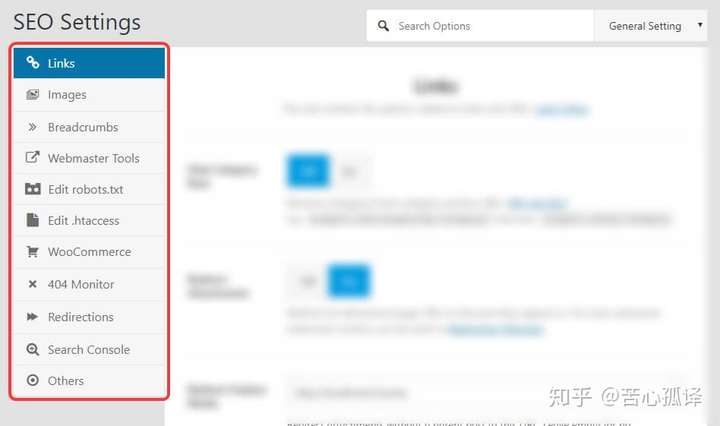Screen dimensions: 720x426
Task: Click the picture icon beside Images
Action: click(33, 95)
